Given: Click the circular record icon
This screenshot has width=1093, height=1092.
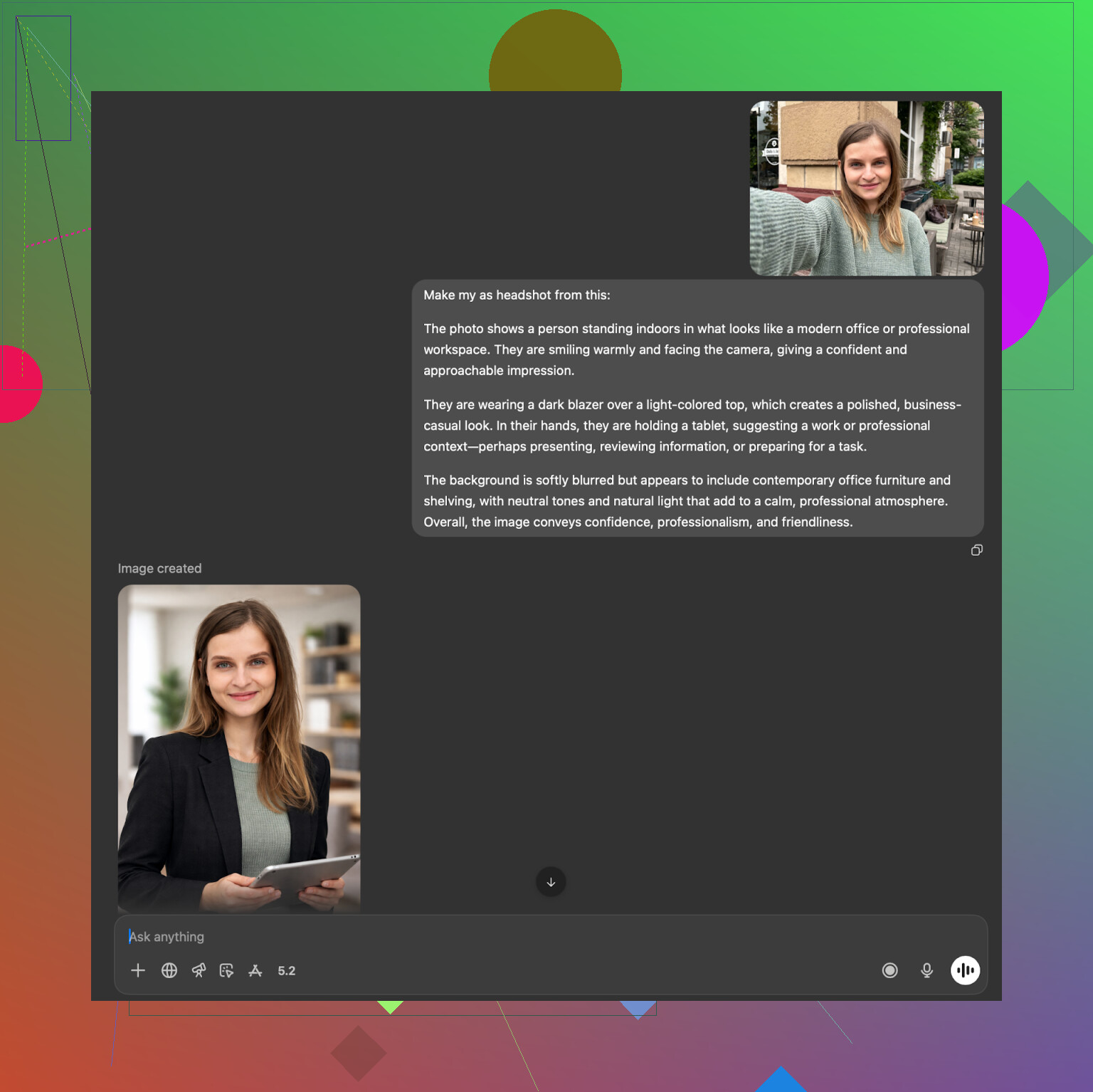Looking at the screenshot, I should point(889,970).
